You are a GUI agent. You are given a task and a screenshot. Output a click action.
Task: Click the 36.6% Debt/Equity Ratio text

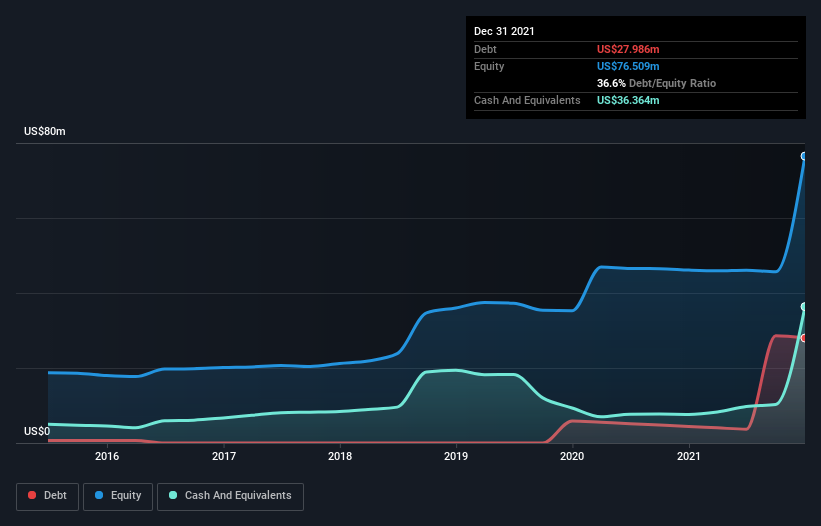[x=656, y=83]
